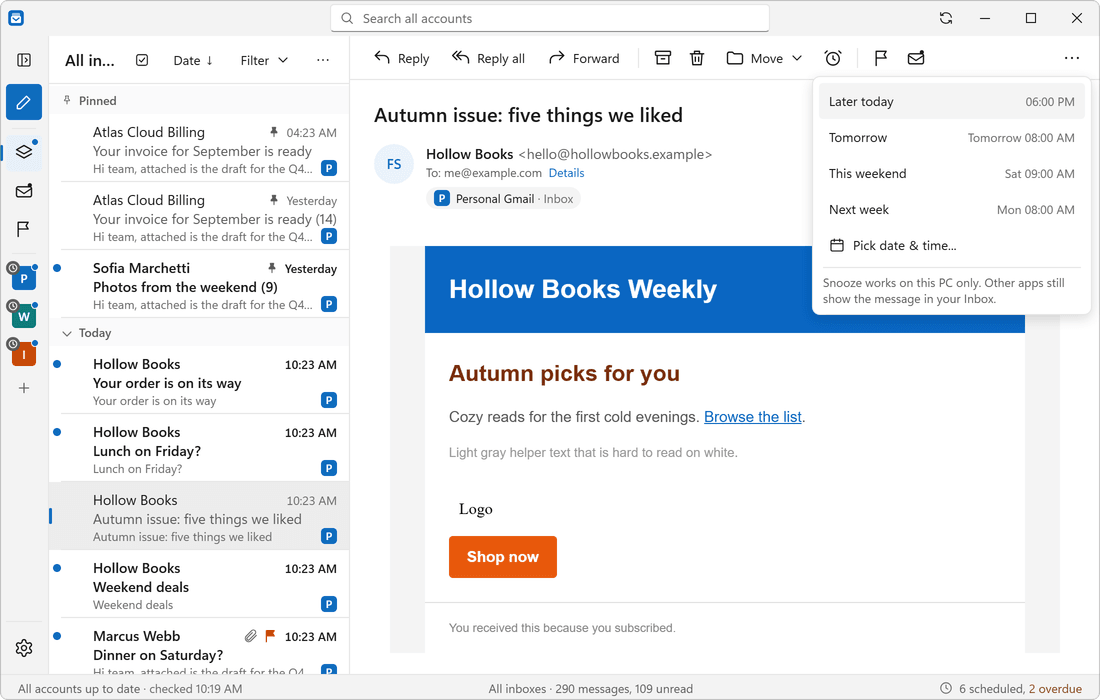Click the pin icon on Sofia Marchetti email
Screen dimensions: 1100x700
click(x=272, y=268)
